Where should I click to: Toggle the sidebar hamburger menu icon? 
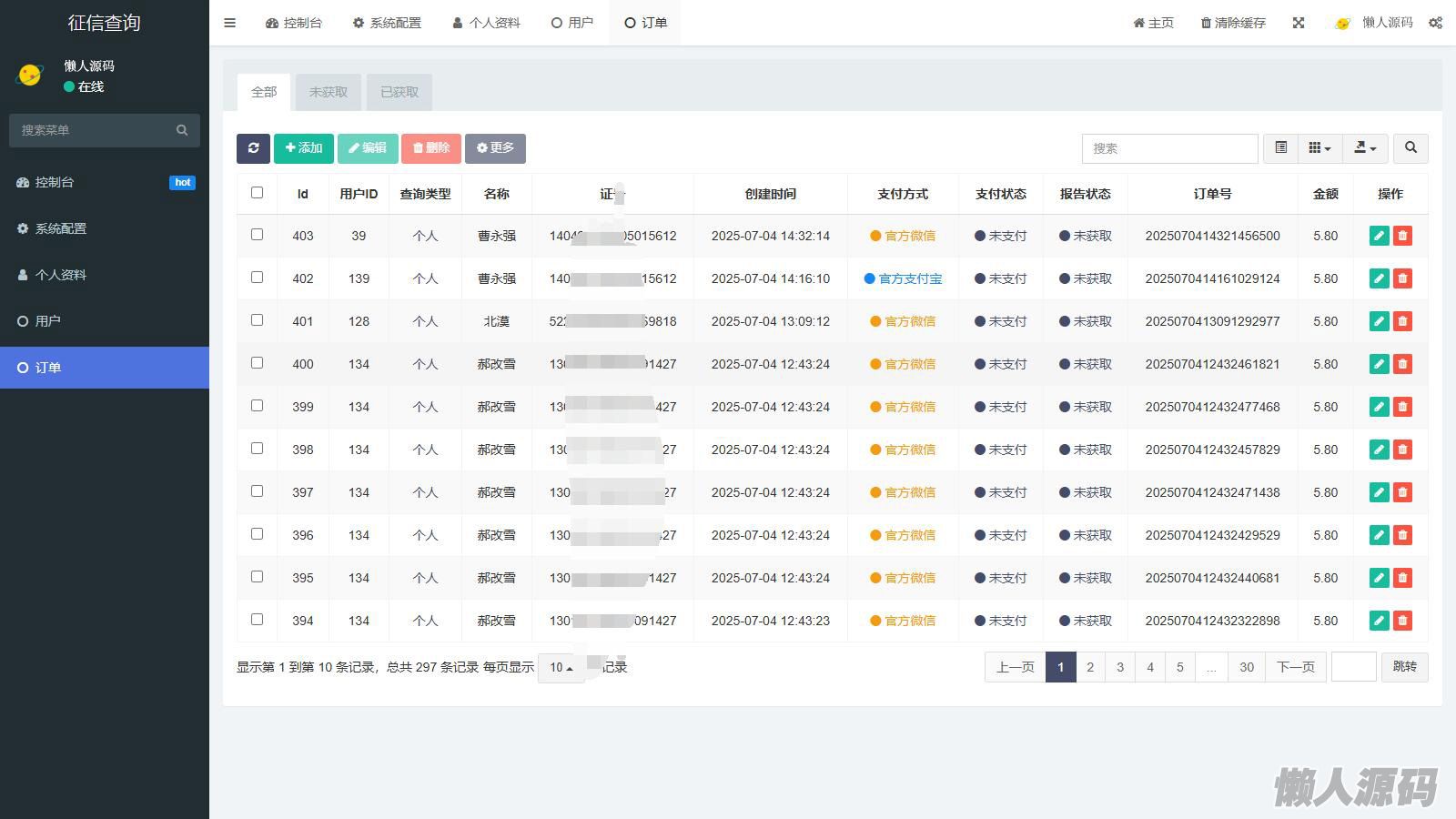pyautogui.click(x=230, y=23)
